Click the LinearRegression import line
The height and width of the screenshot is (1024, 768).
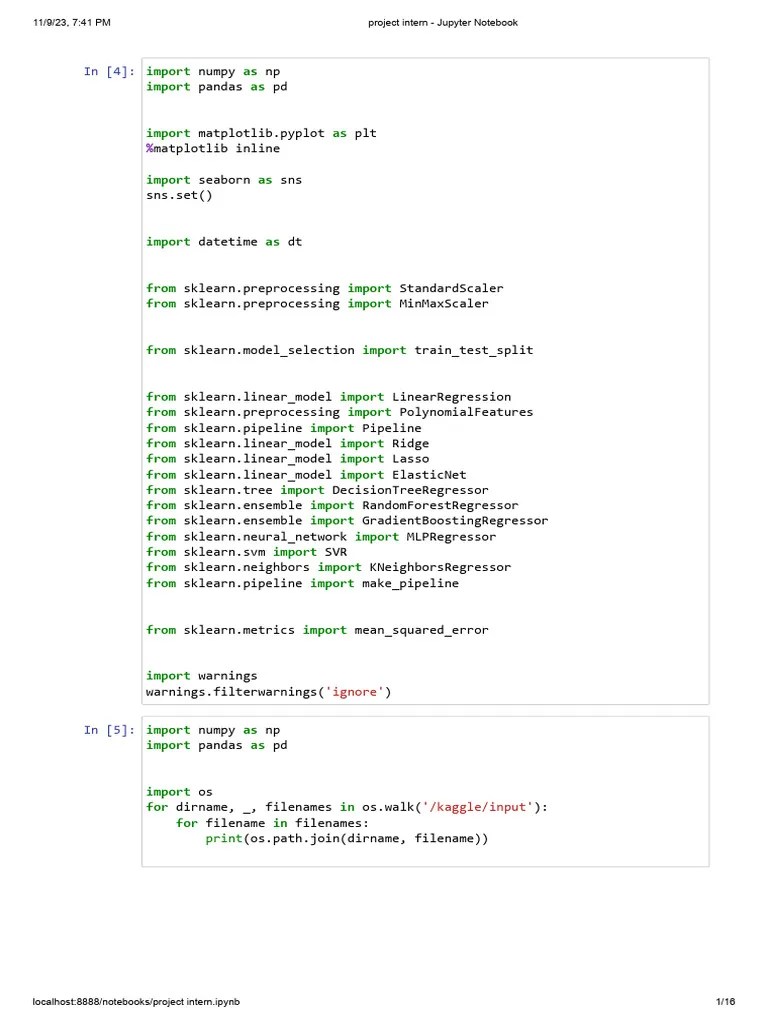328,397
